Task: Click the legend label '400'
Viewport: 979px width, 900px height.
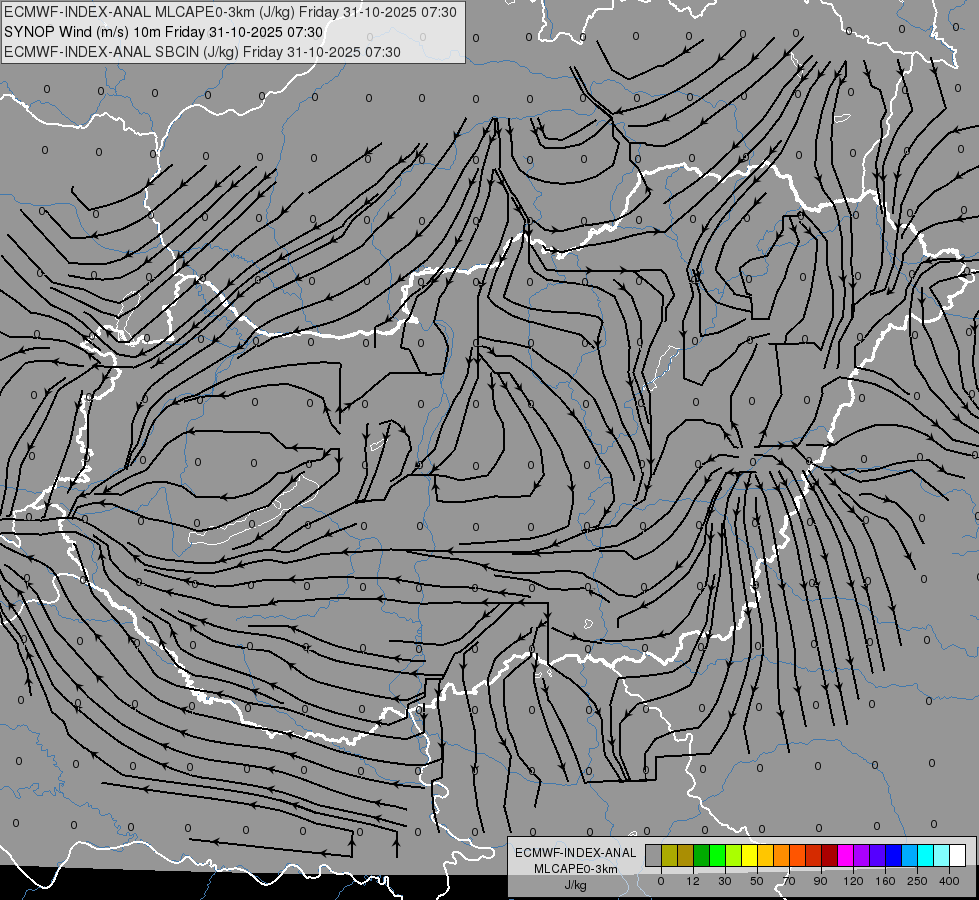Action: click(x=949, y=881)
